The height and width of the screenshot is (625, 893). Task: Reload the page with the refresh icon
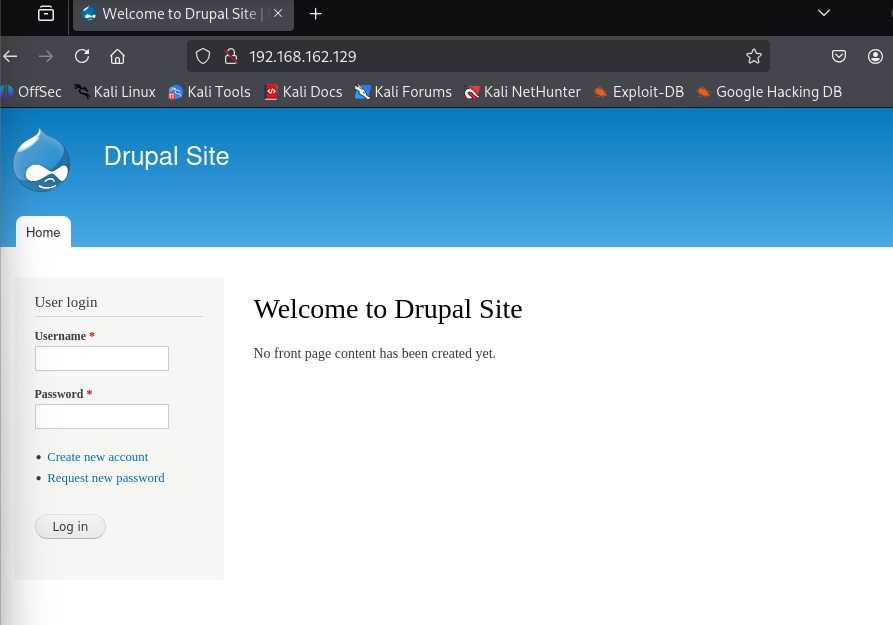(x=82, y=56)
